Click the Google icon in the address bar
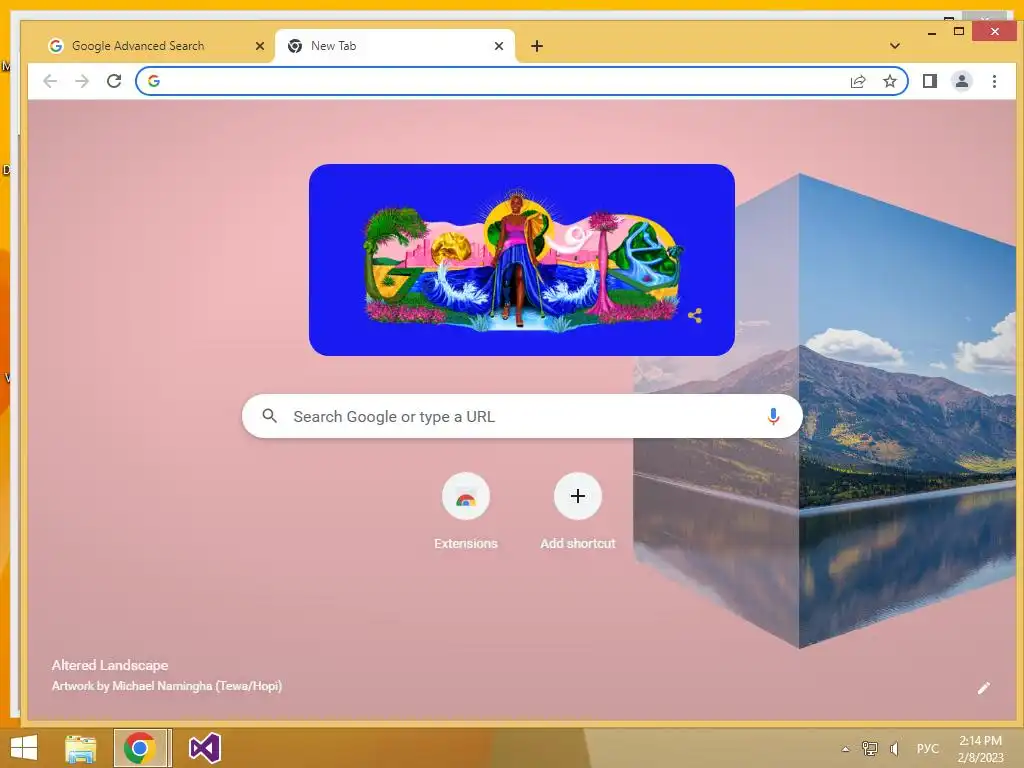 point(154,81)
